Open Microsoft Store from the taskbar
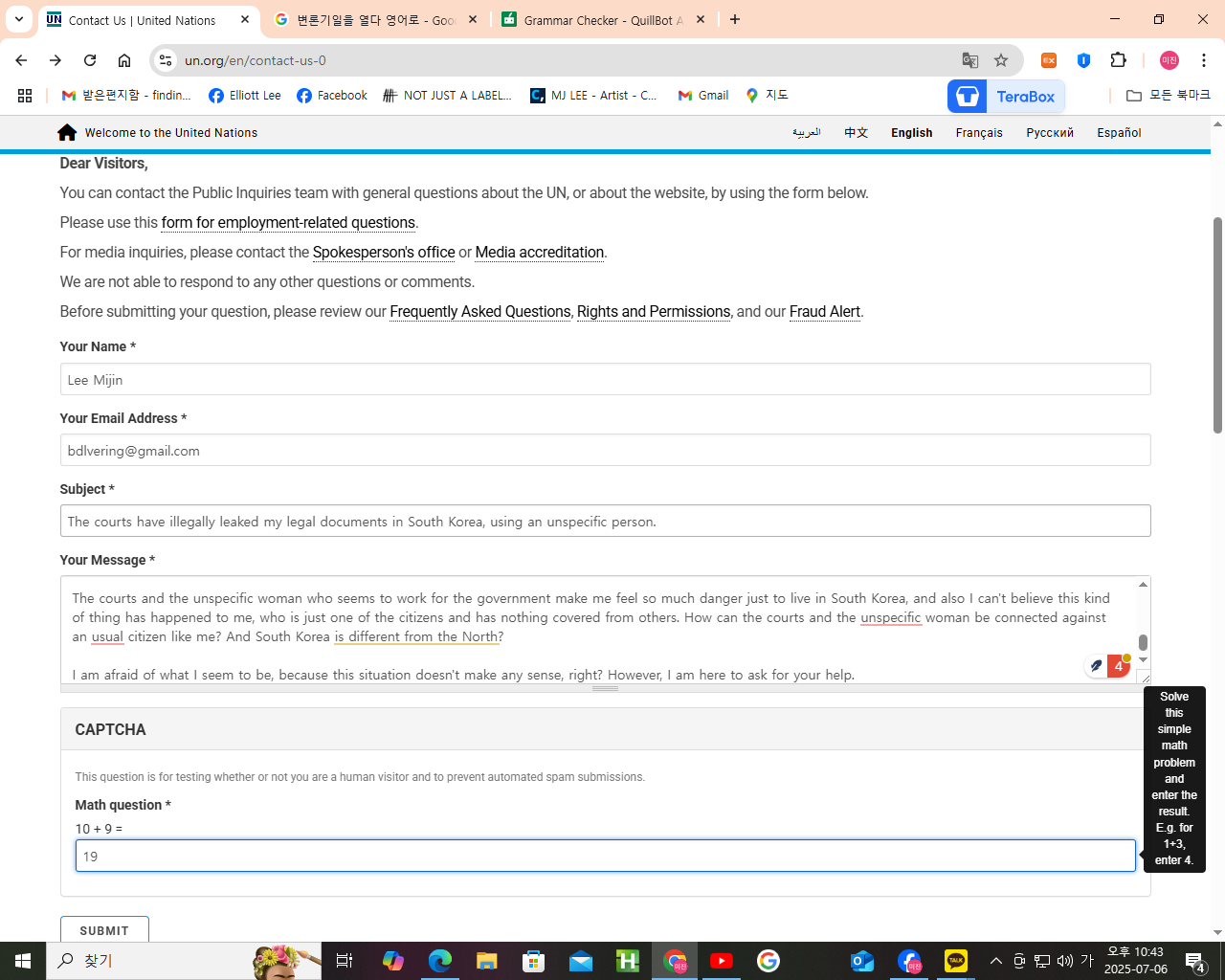 click(x=534, y=961)
